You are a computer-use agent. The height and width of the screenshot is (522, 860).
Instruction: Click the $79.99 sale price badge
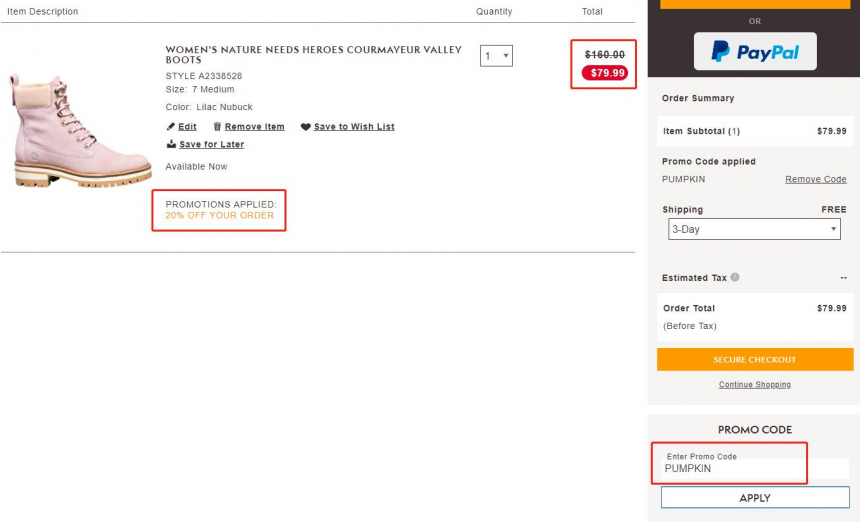605,73
